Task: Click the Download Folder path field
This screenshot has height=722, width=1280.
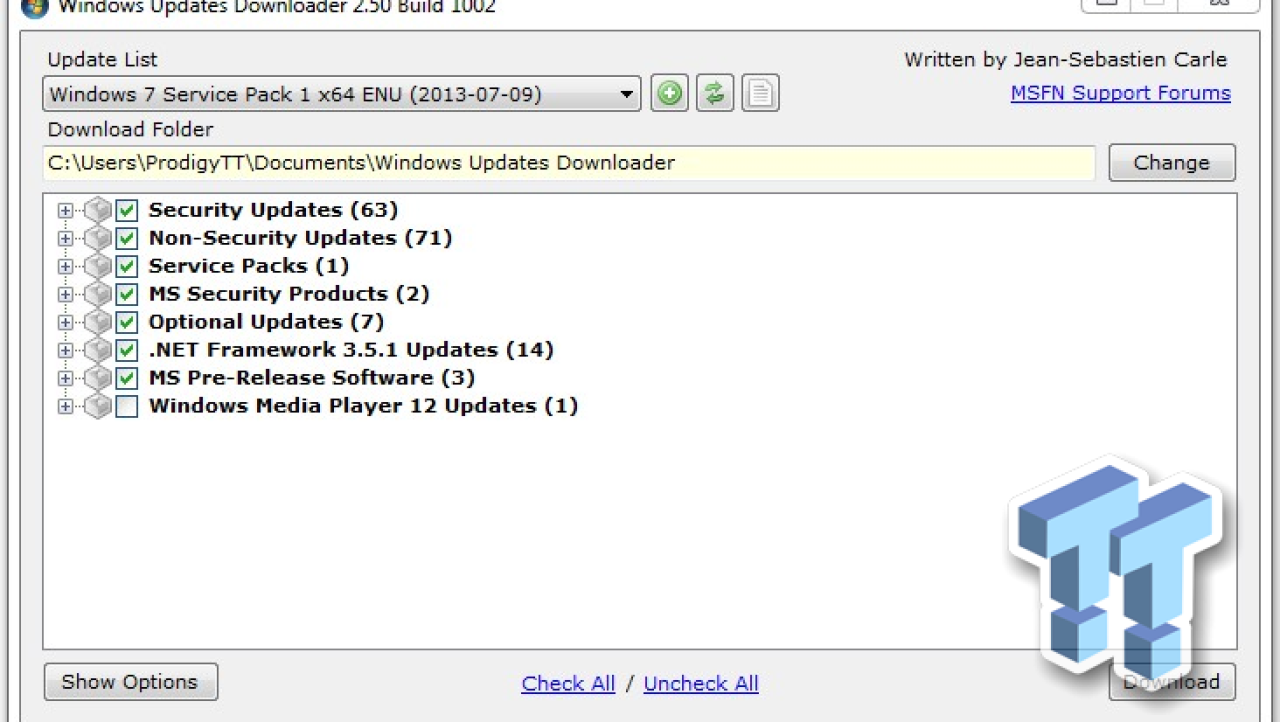Action: click(x=569, y=163)
